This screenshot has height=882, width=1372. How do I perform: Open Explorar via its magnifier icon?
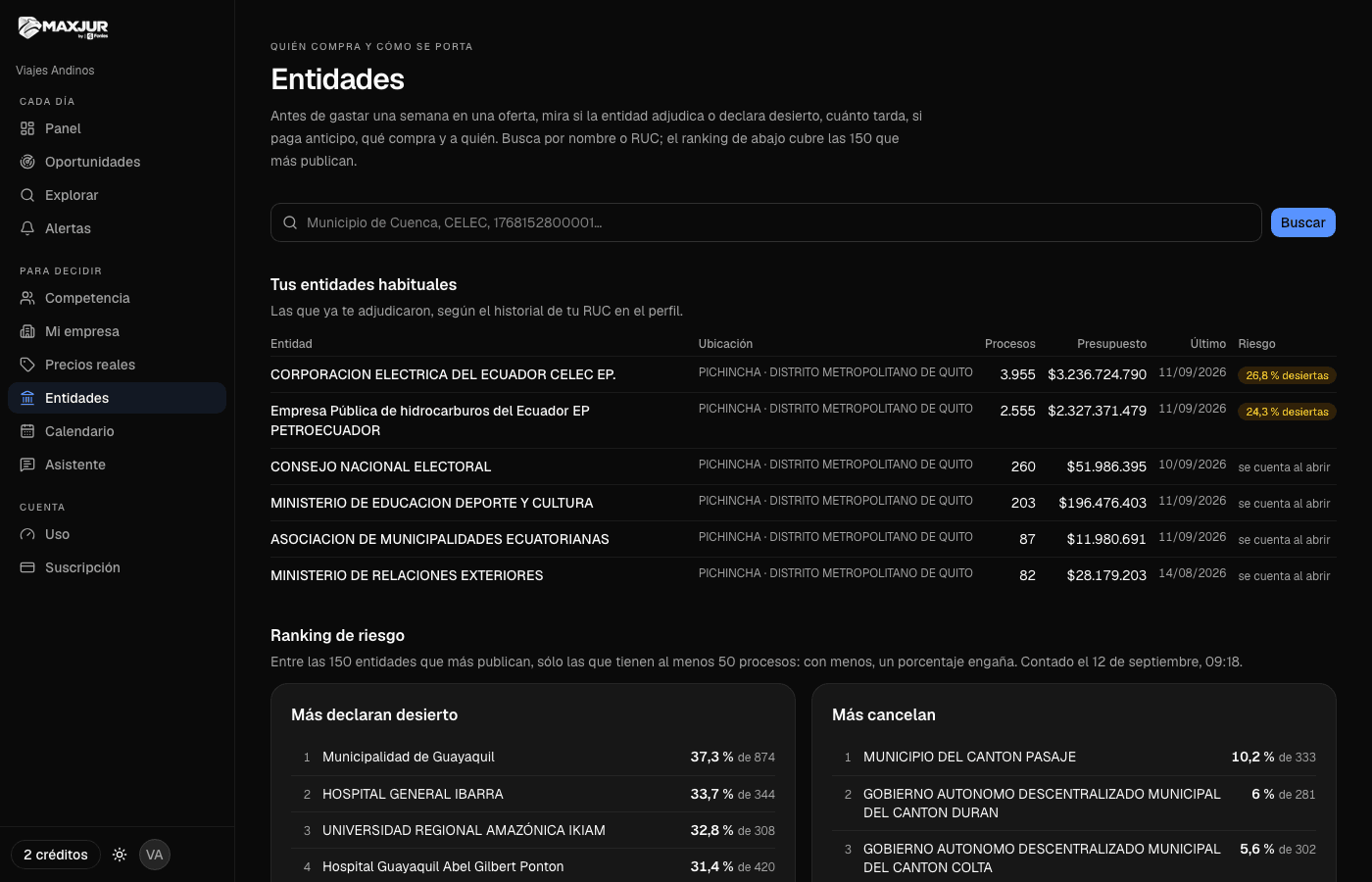27,195
